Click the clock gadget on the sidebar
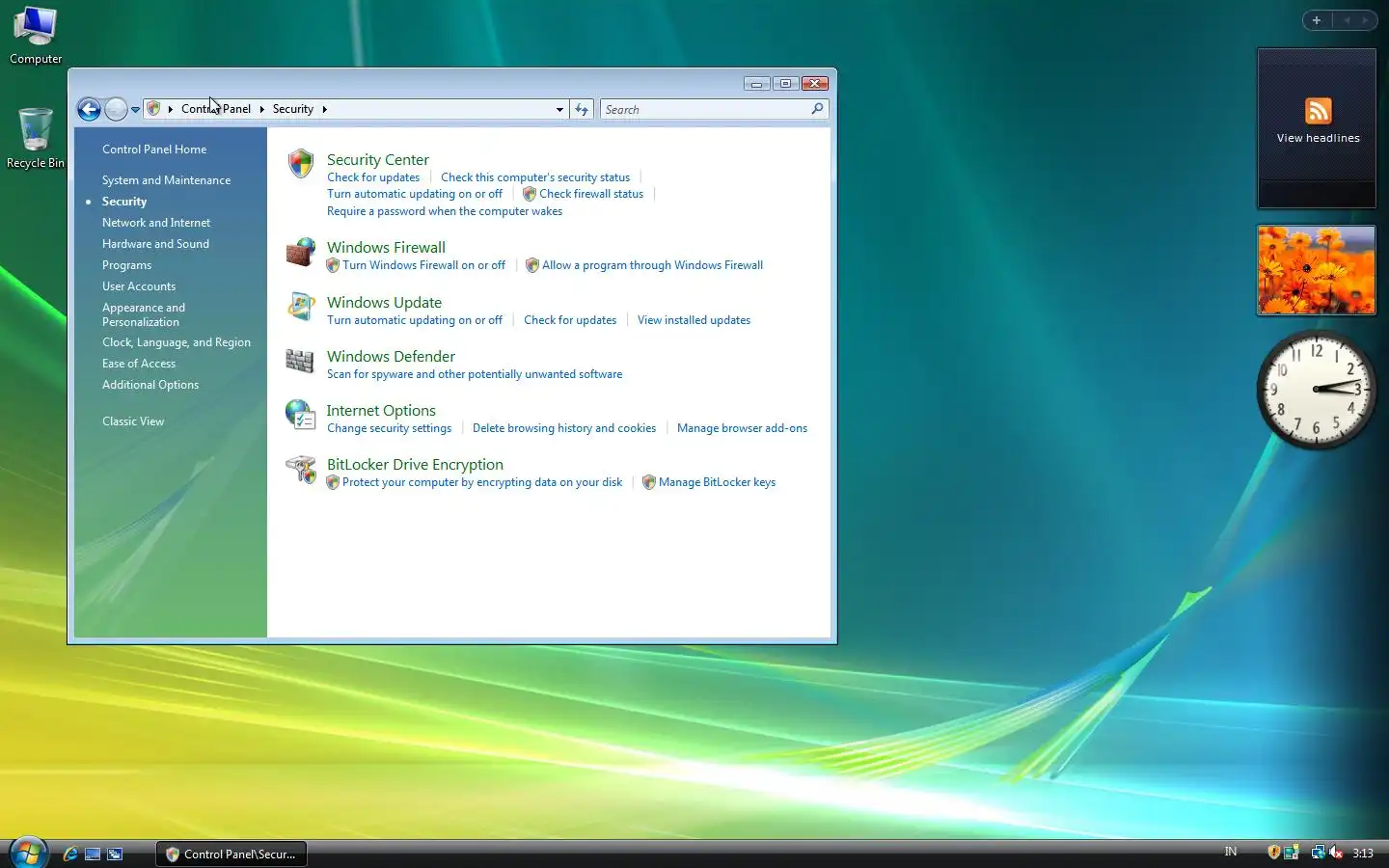The height and width of the screenshot is (868, 1389). (x=1316, y=389)
